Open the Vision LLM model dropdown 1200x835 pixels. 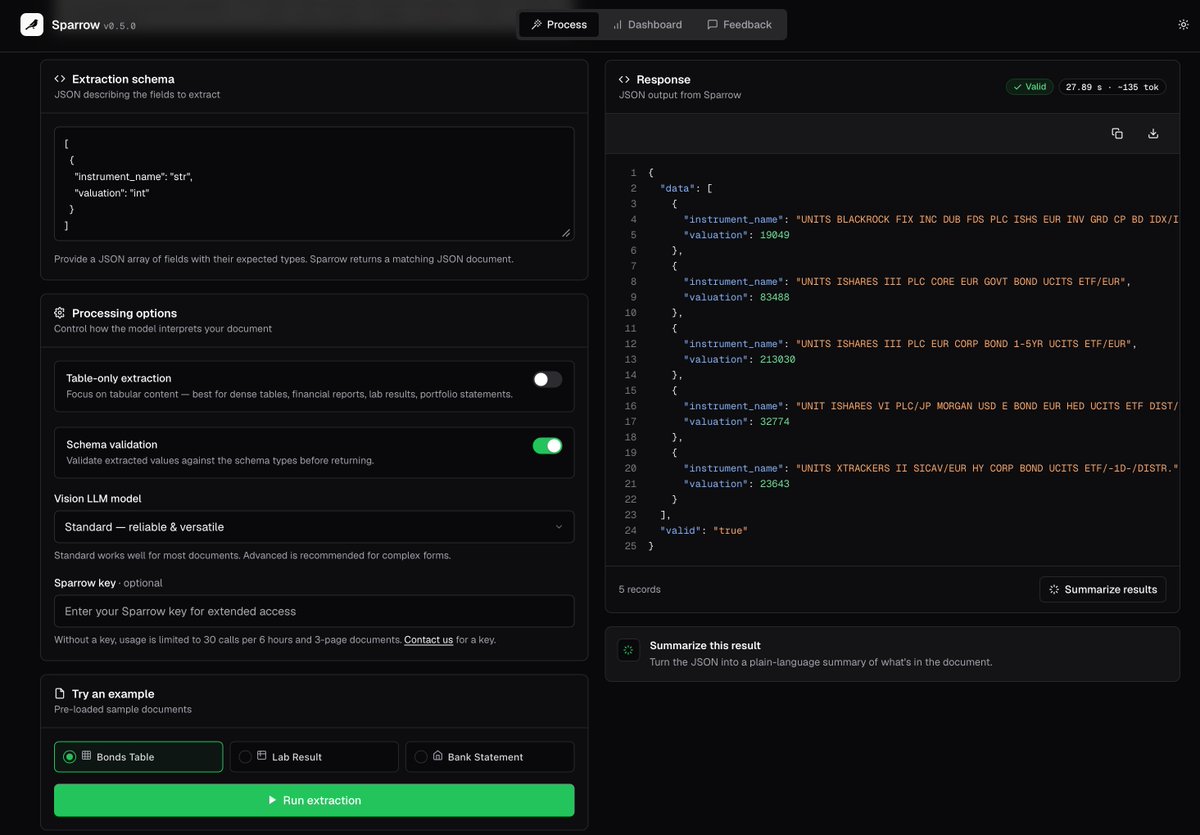[x=314, y=527]
